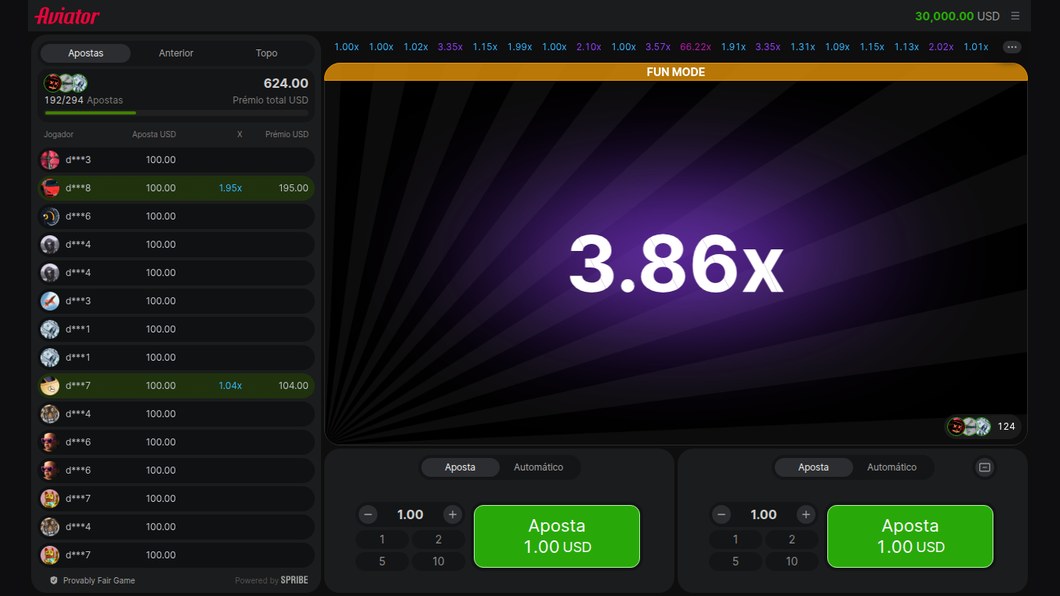The height and width of the screenshot is (596, 1060).
Task: Click the FUN MODE banner
Action: [x=675, y=72]
